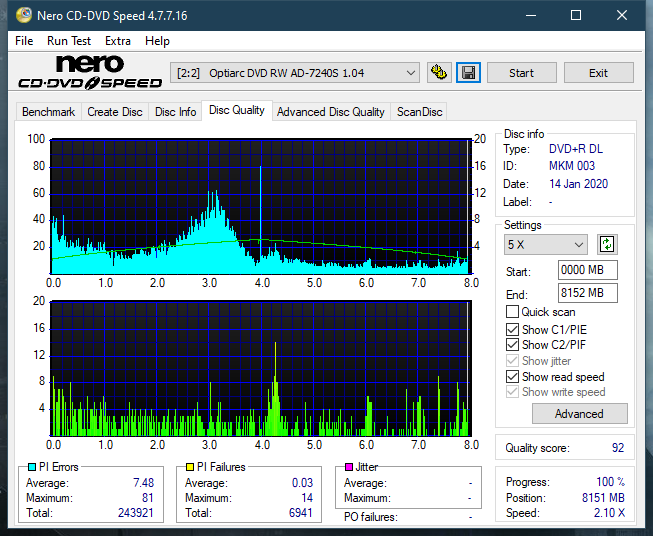Switch to the ScanDisc tab
The image size is (653, 536).
point(419,112)
